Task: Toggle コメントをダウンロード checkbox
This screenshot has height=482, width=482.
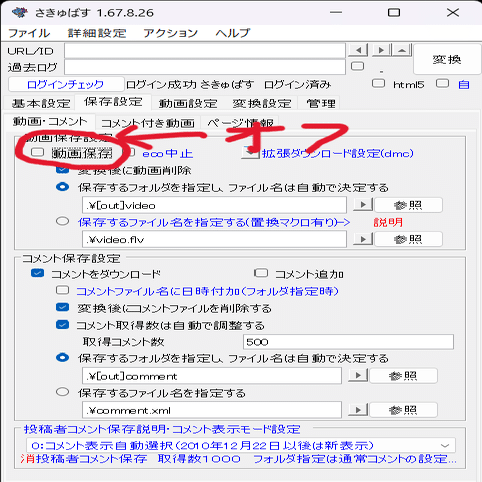Action: click(x=37, y=273)
